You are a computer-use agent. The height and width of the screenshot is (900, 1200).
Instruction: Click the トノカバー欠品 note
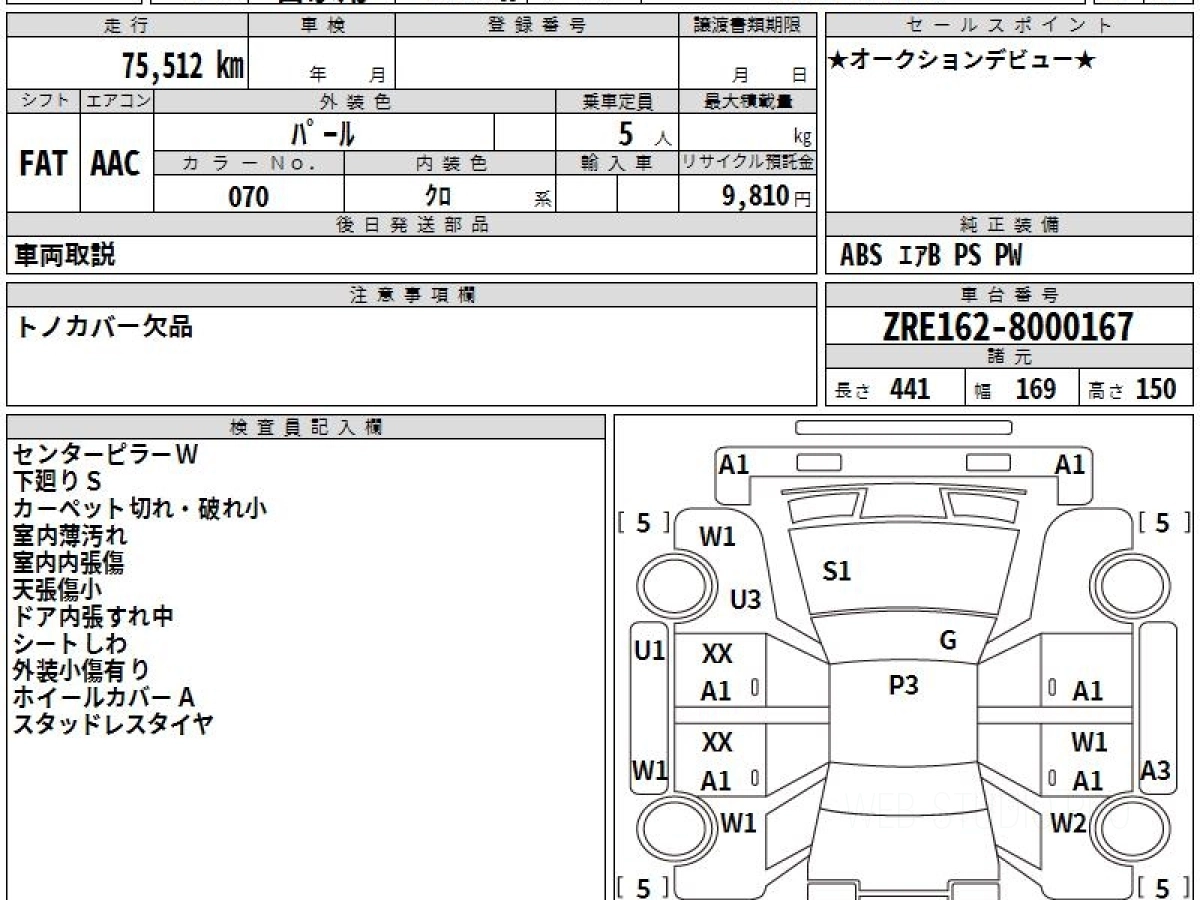(104, 326)
